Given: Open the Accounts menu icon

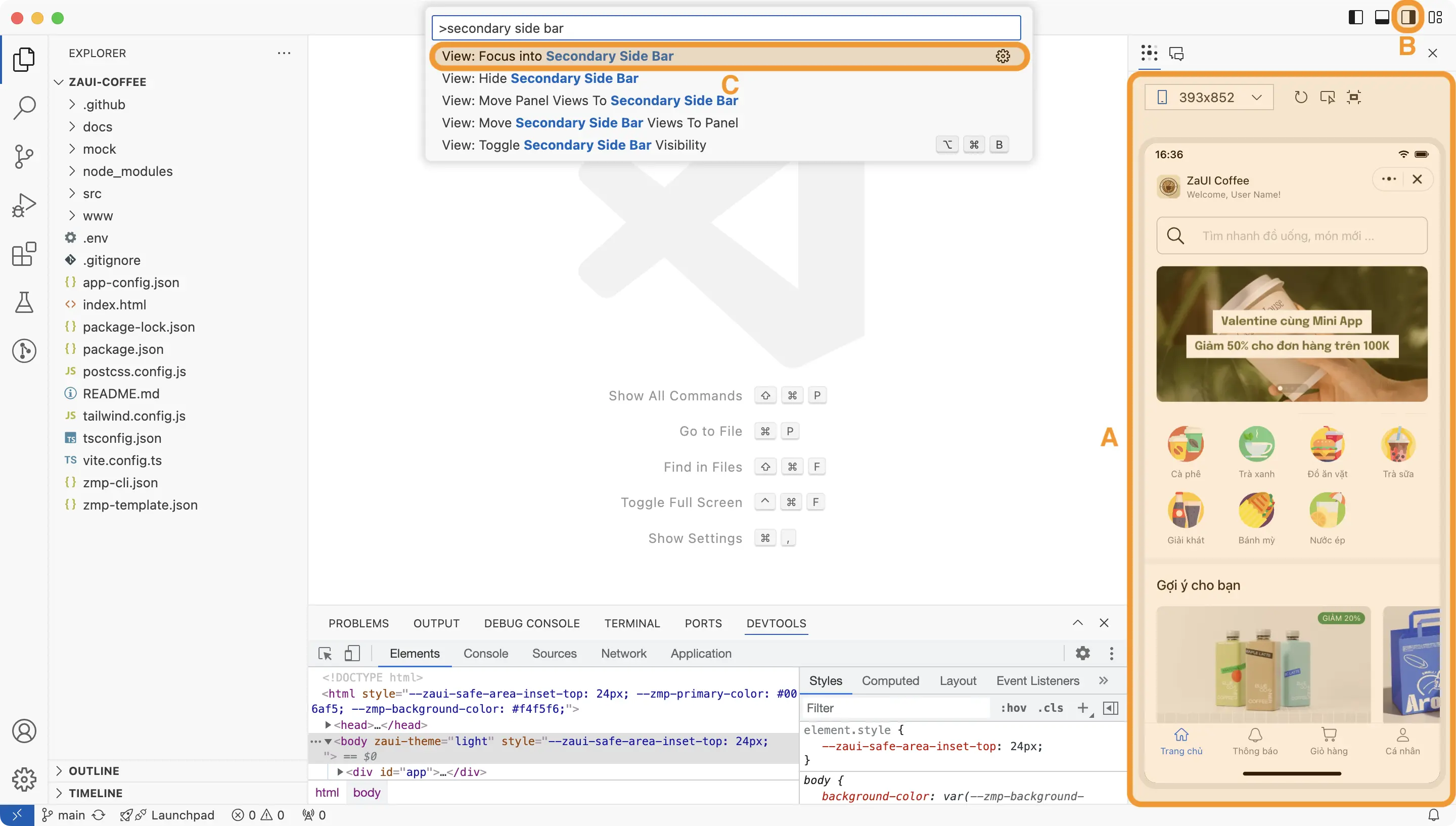Looking at the screenshot, I should tap(24, 730).
